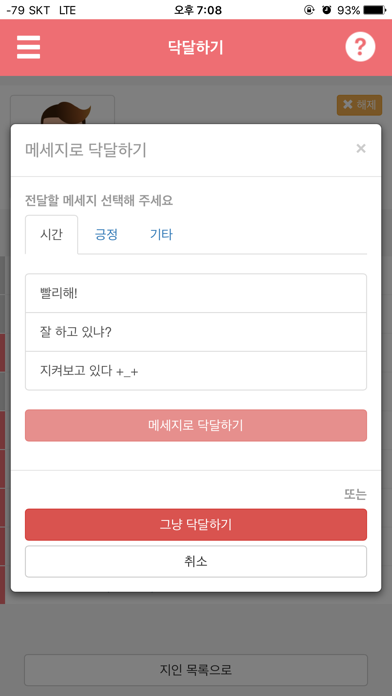
Task: Open the hamburger menu icon
Action: pos(28,47)
